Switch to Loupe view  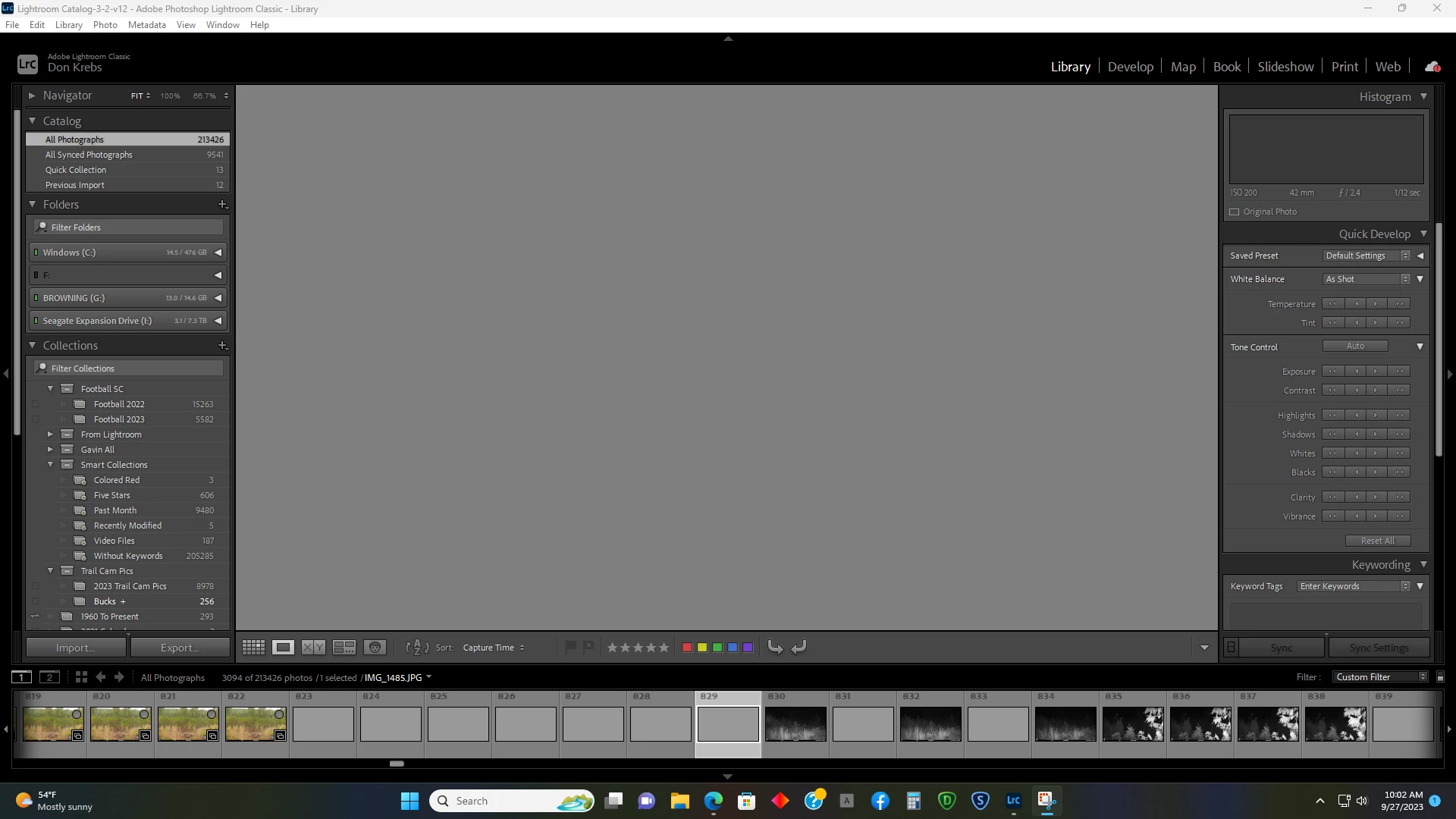tap(284, 648)
